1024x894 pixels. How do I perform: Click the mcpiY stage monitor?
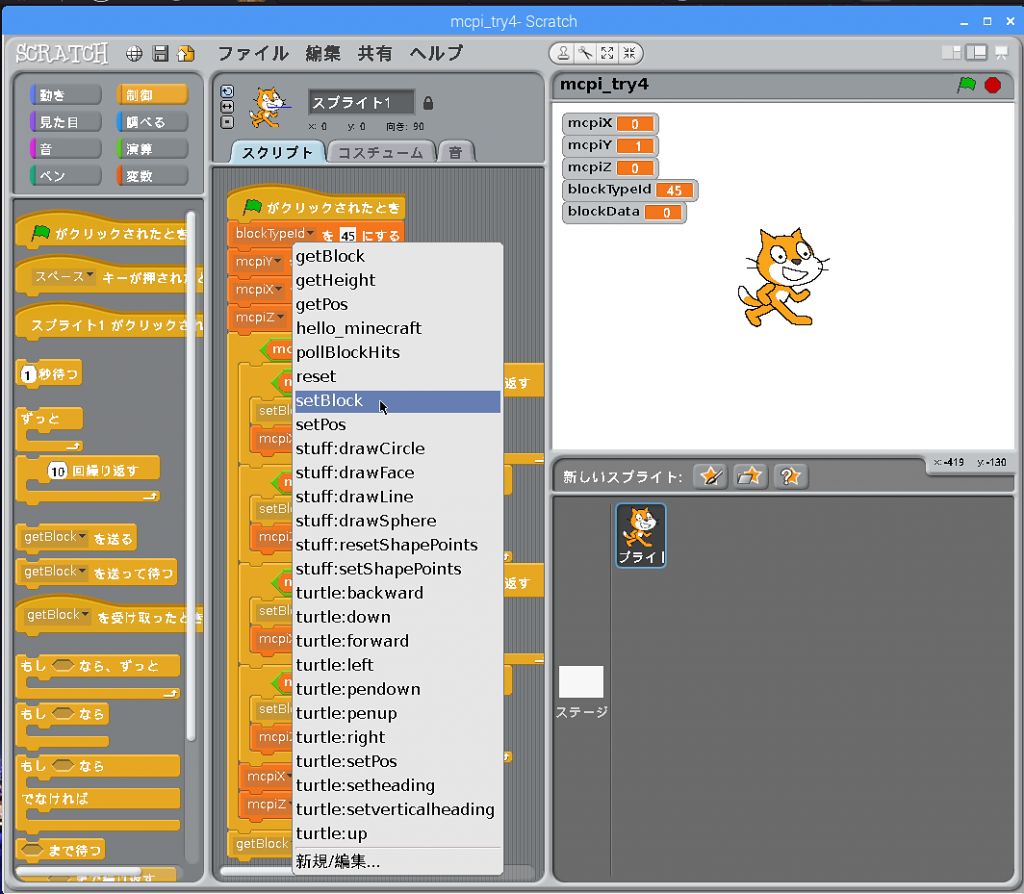click(x=610, y=146)
